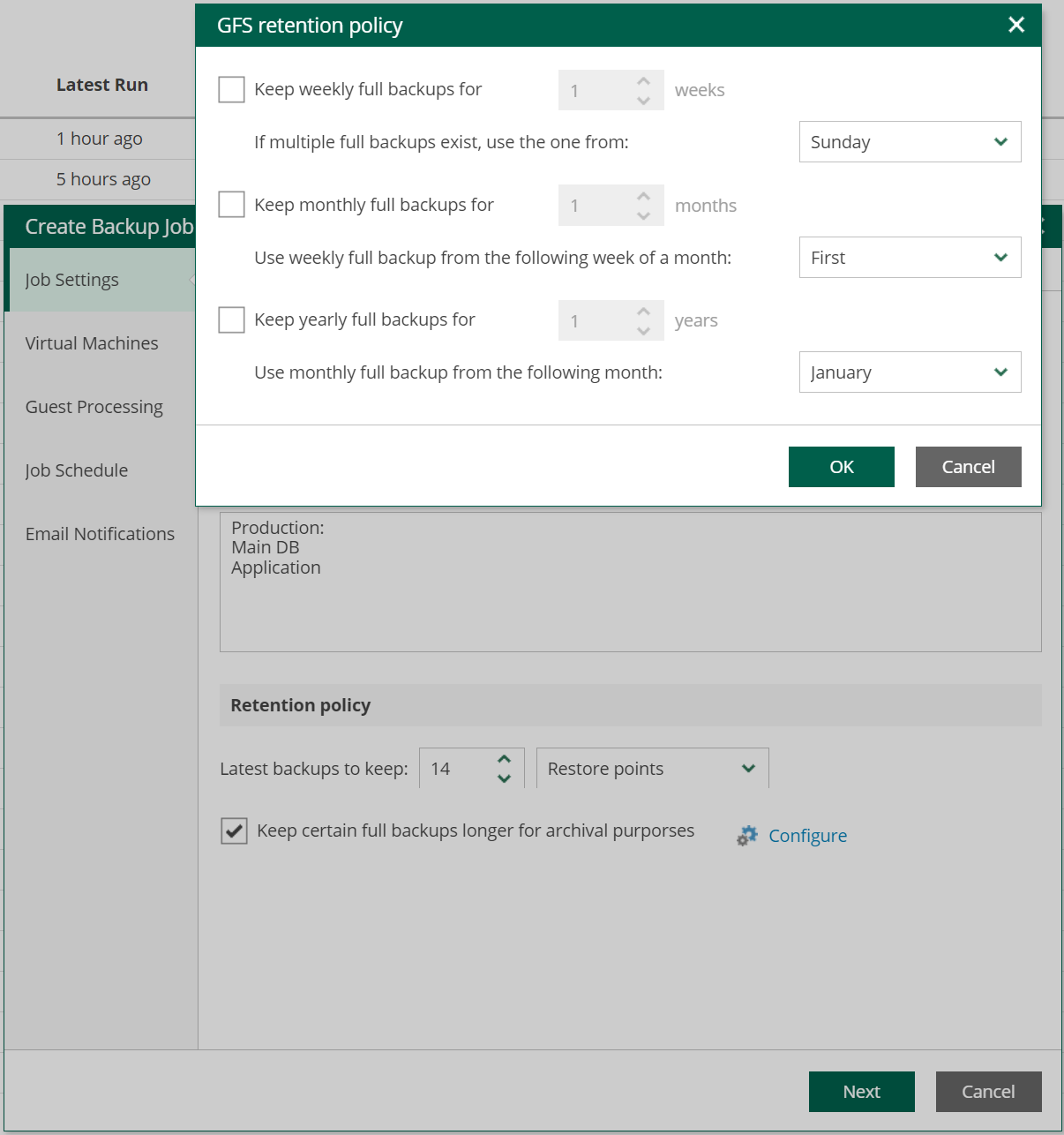The image size is (1064, 1135).
Task: Uncheck Keep certain full backups longer checkbox
Action: point(234,831)
